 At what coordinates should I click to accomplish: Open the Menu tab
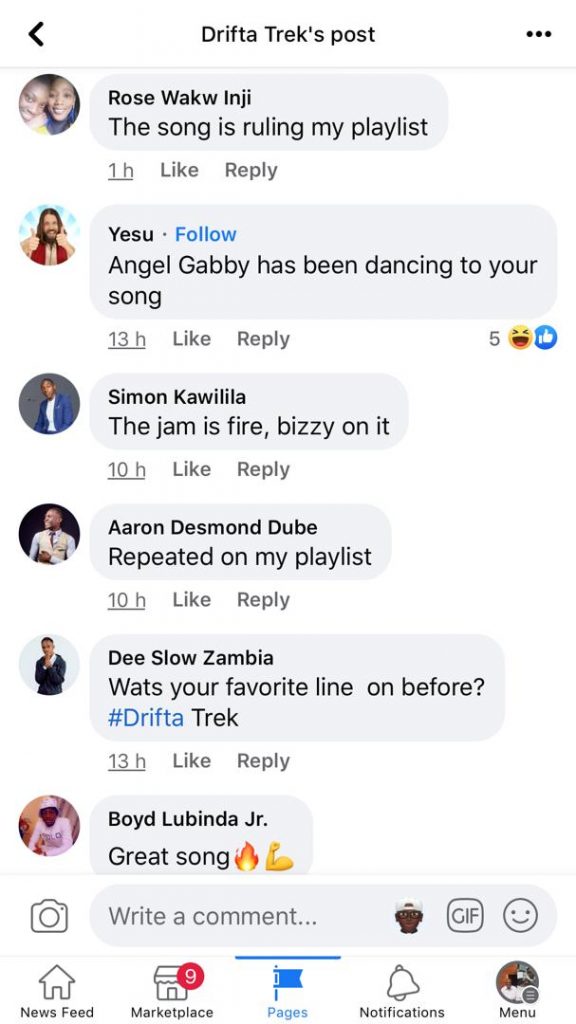click(517, 991)
